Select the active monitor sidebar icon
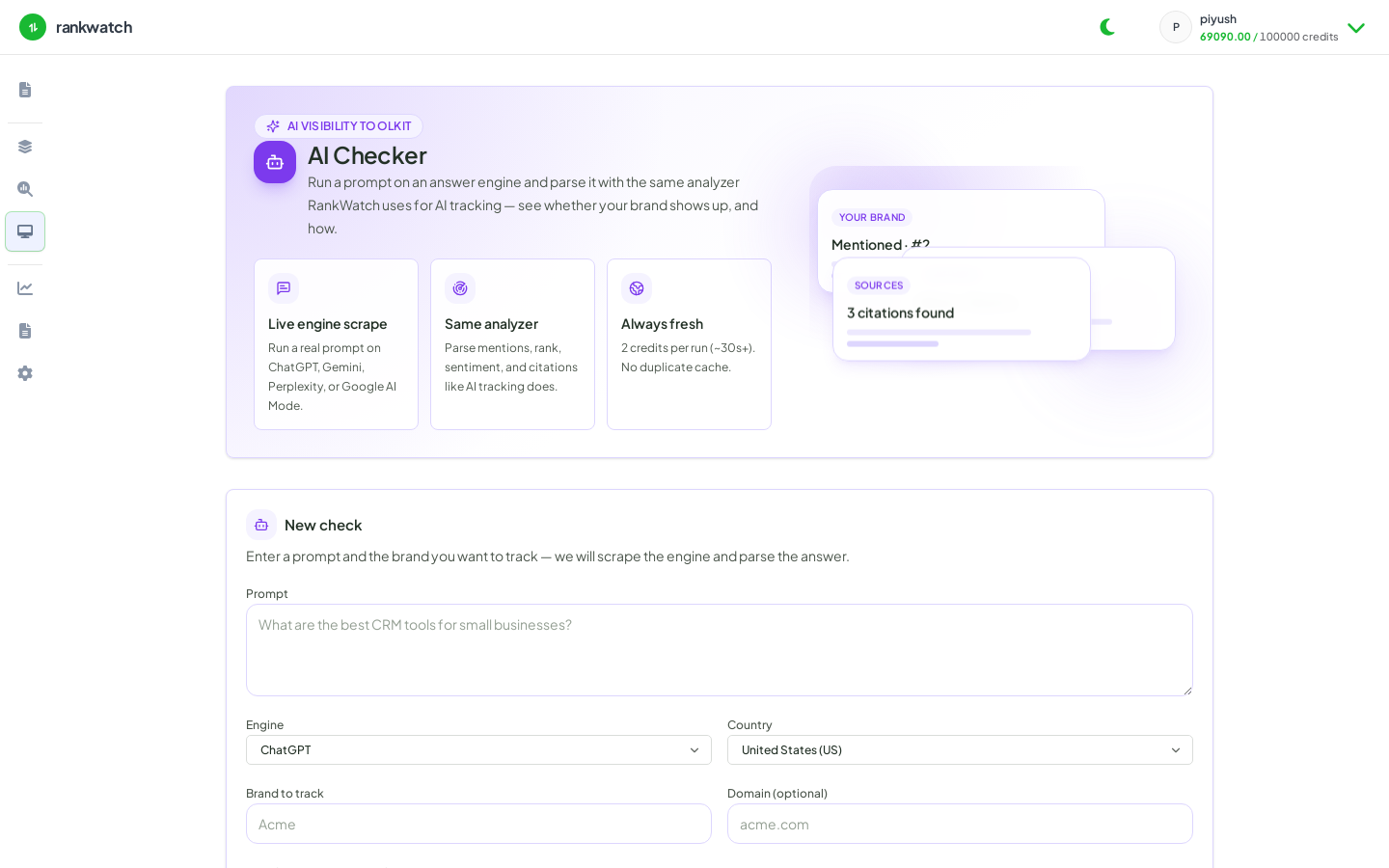The image size is (1389, 868). pyautogui.click(x=25, y=231)
